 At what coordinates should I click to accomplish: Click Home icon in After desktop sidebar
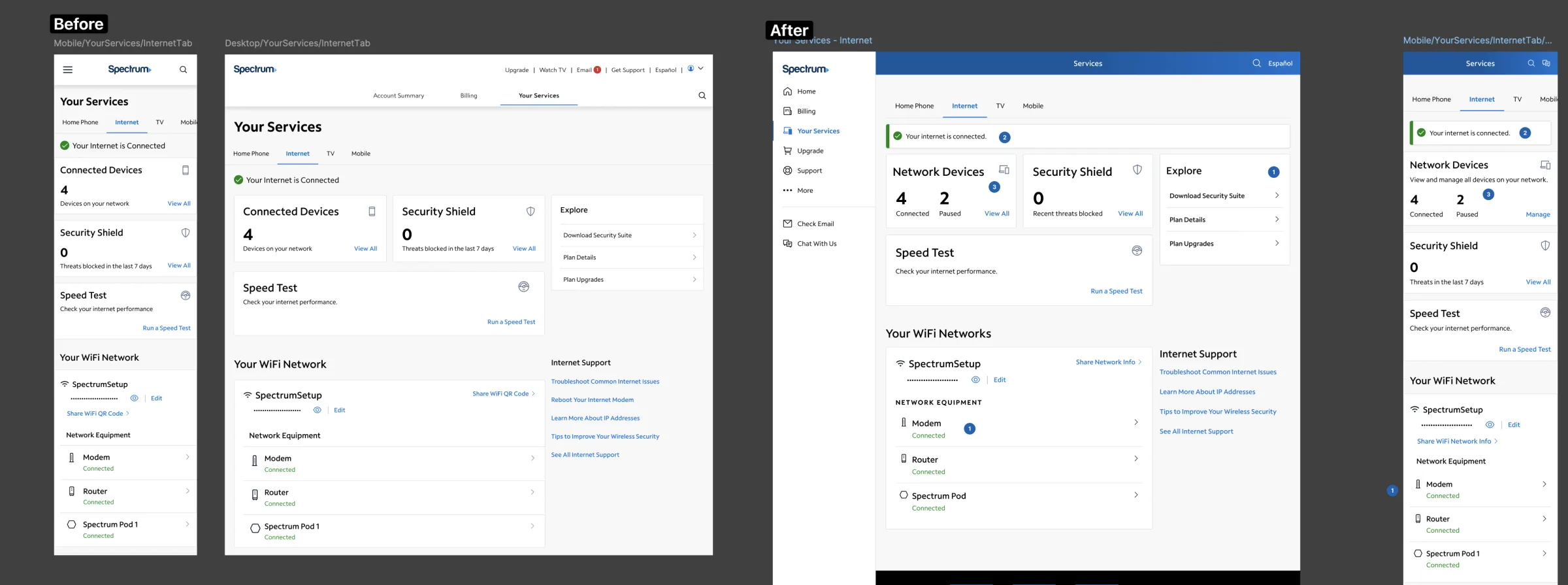pyautogui.click(x=788, y=92)
